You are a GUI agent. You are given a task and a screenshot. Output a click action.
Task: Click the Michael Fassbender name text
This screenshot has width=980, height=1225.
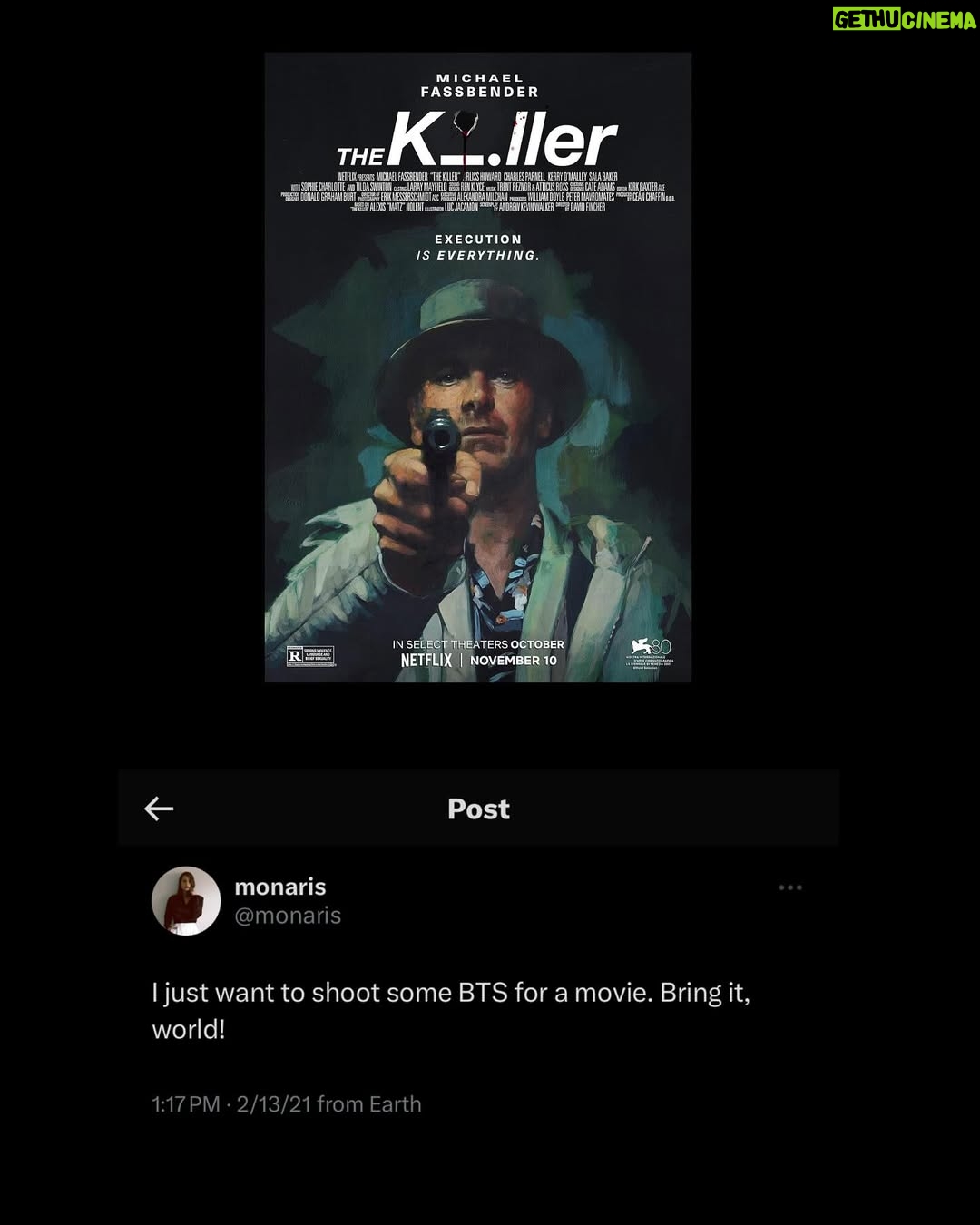479,85
